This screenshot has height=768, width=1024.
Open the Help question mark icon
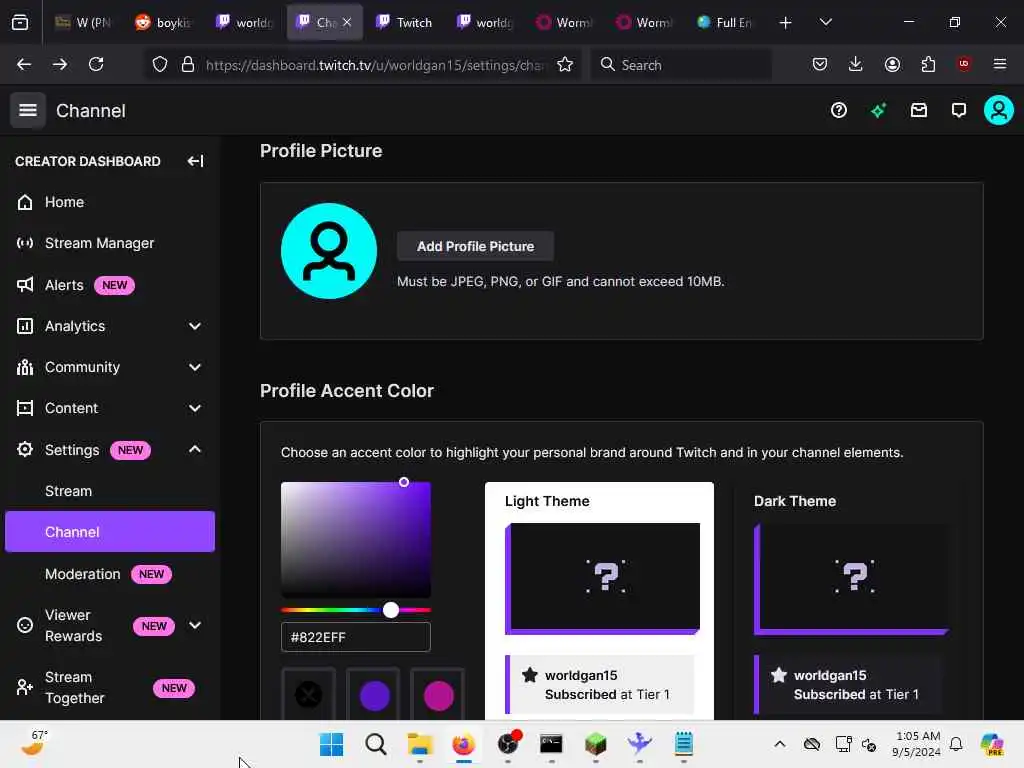[x=839, y=110]
